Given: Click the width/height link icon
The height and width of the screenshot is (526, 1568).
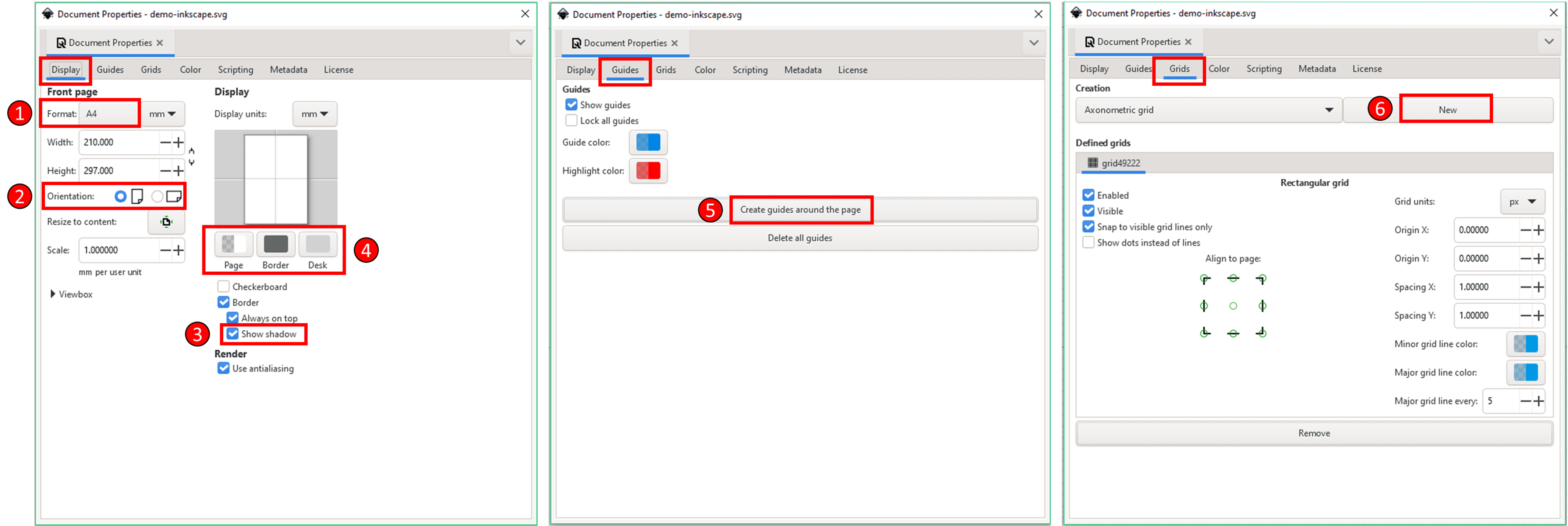Looking at the screenshot, I should 191,156.
